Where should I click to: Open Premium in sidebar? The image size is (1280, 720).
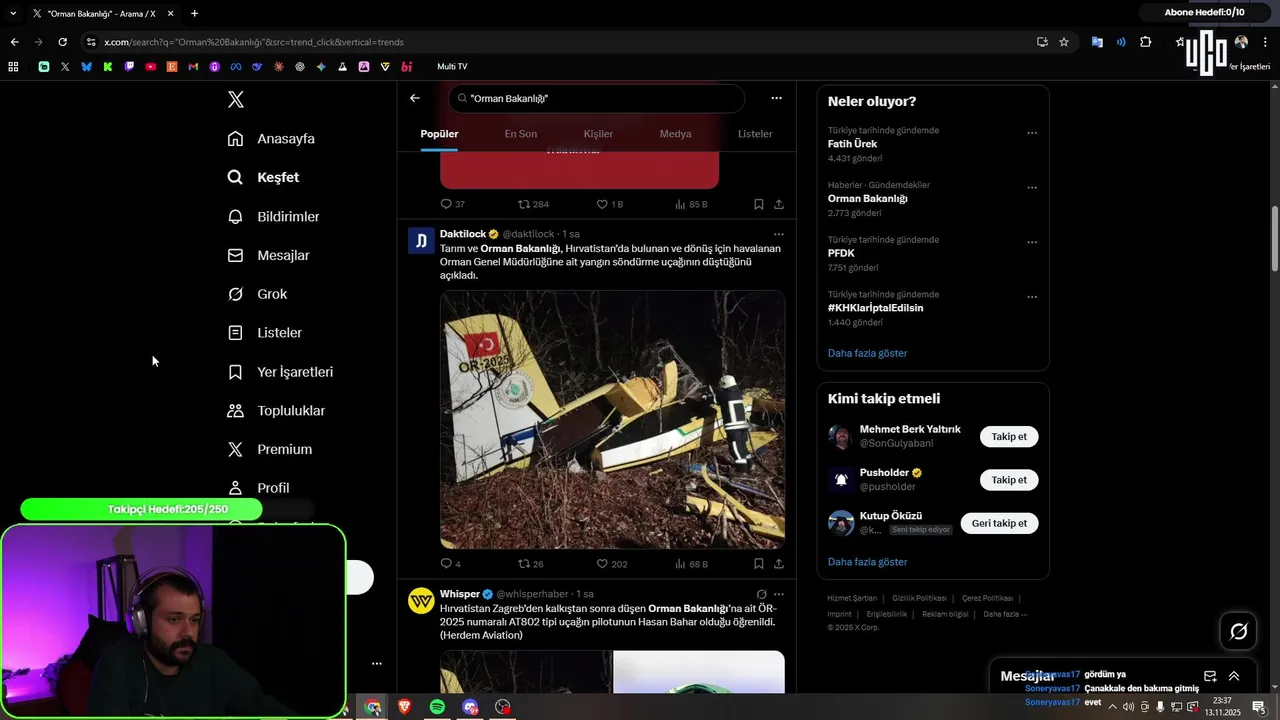pos(270,449)
